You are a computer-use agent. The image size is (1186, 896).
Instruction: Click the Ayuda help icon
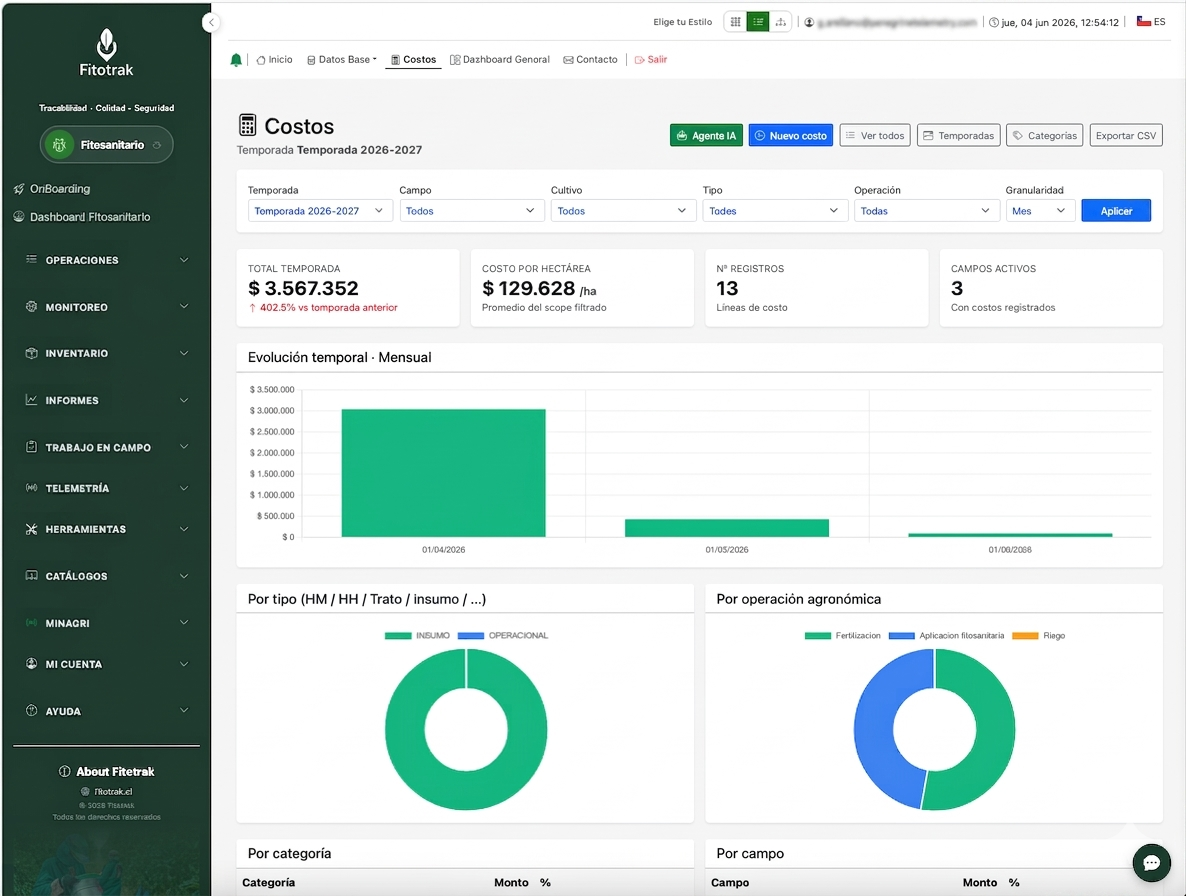click(x=31, y=711)
